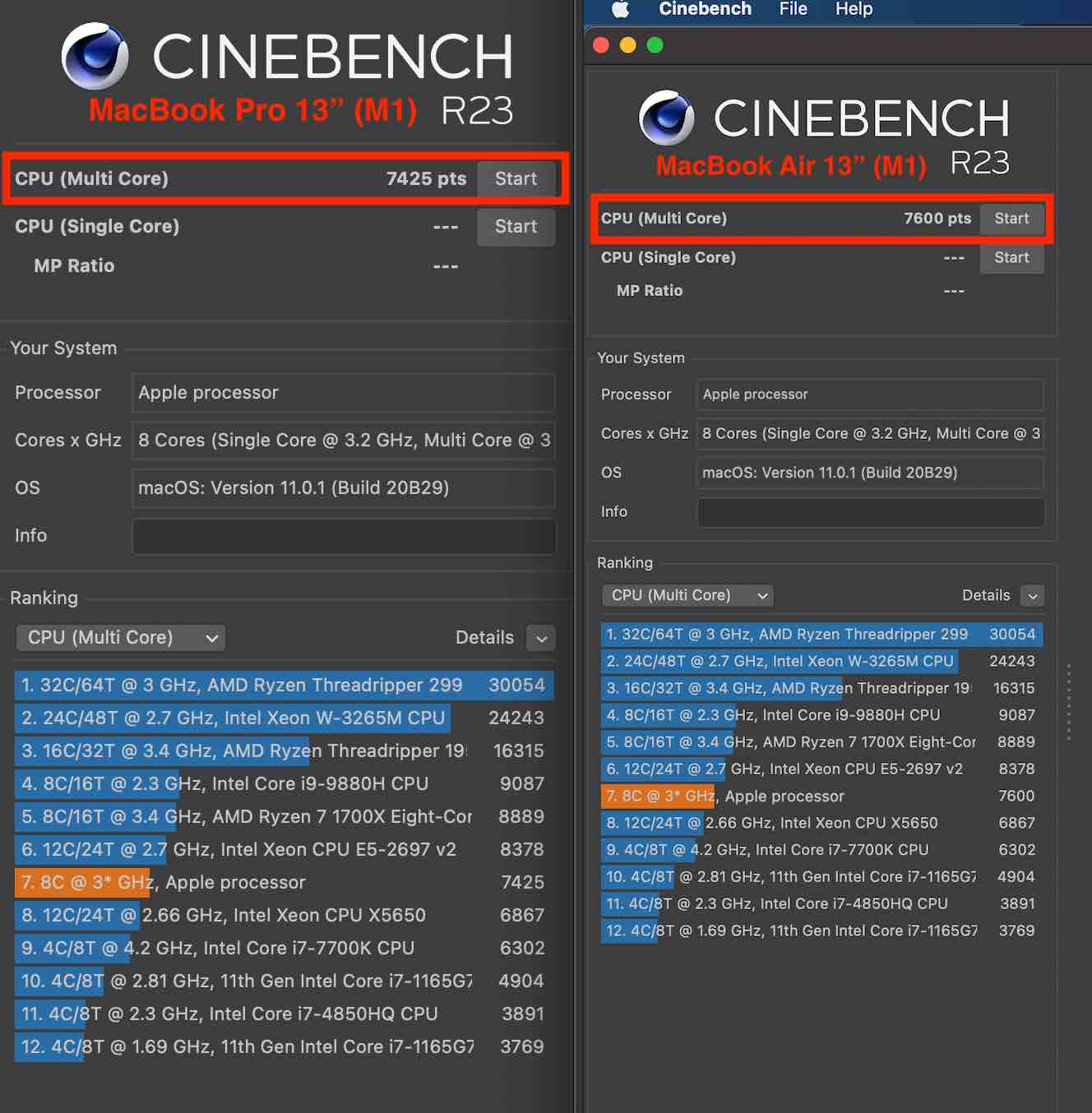
Task: Click Processor field in MacBook Pro window
Action: click(x=344, y=393)
